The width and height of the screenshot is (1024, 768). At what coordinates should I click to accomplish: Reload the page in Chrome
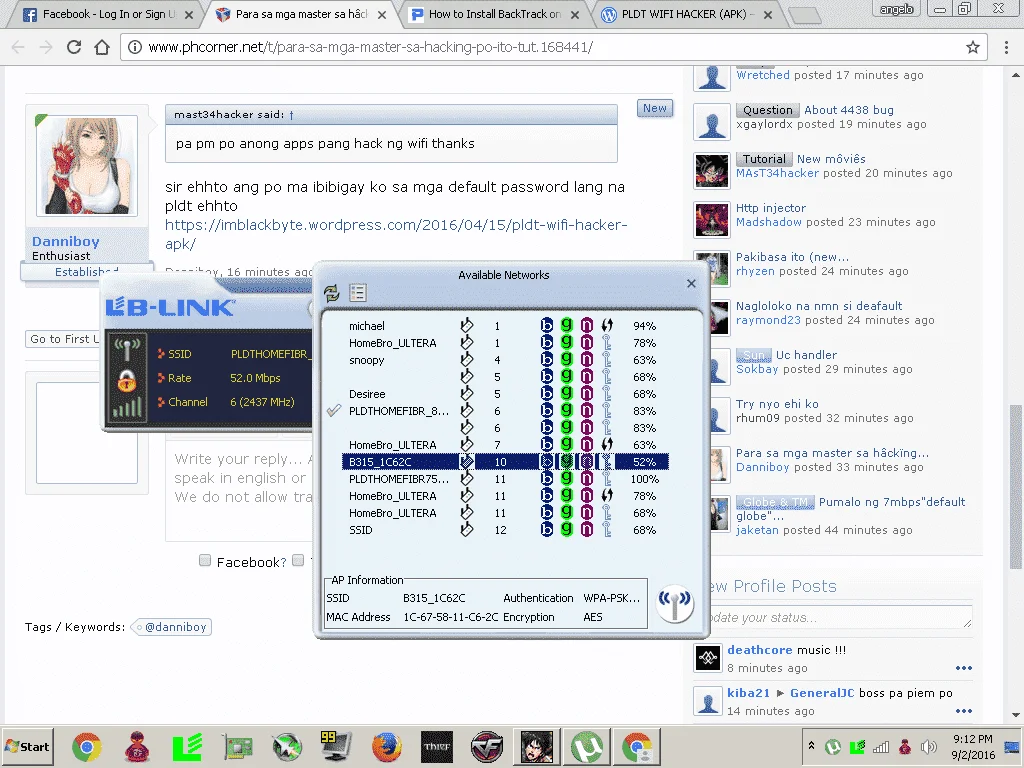(x=74, y=47)
